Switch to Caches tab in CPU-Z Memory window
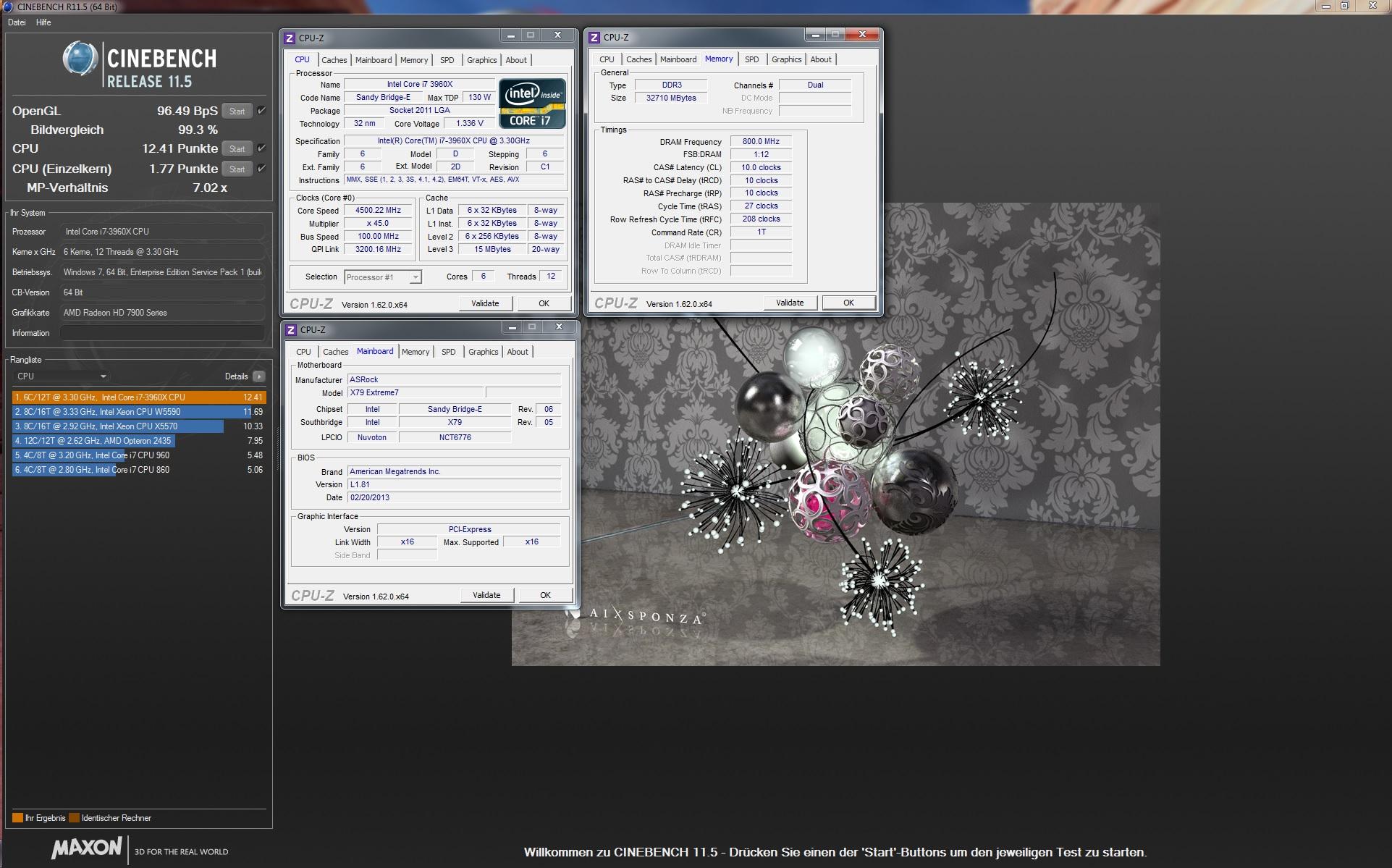The image size is (1392, 868). [x=639, y=59]
